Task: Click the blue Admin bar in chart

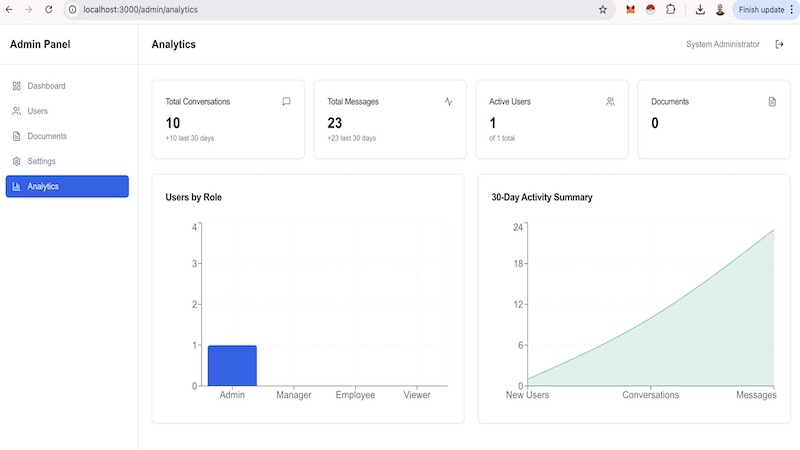Action: click(232, 365)
